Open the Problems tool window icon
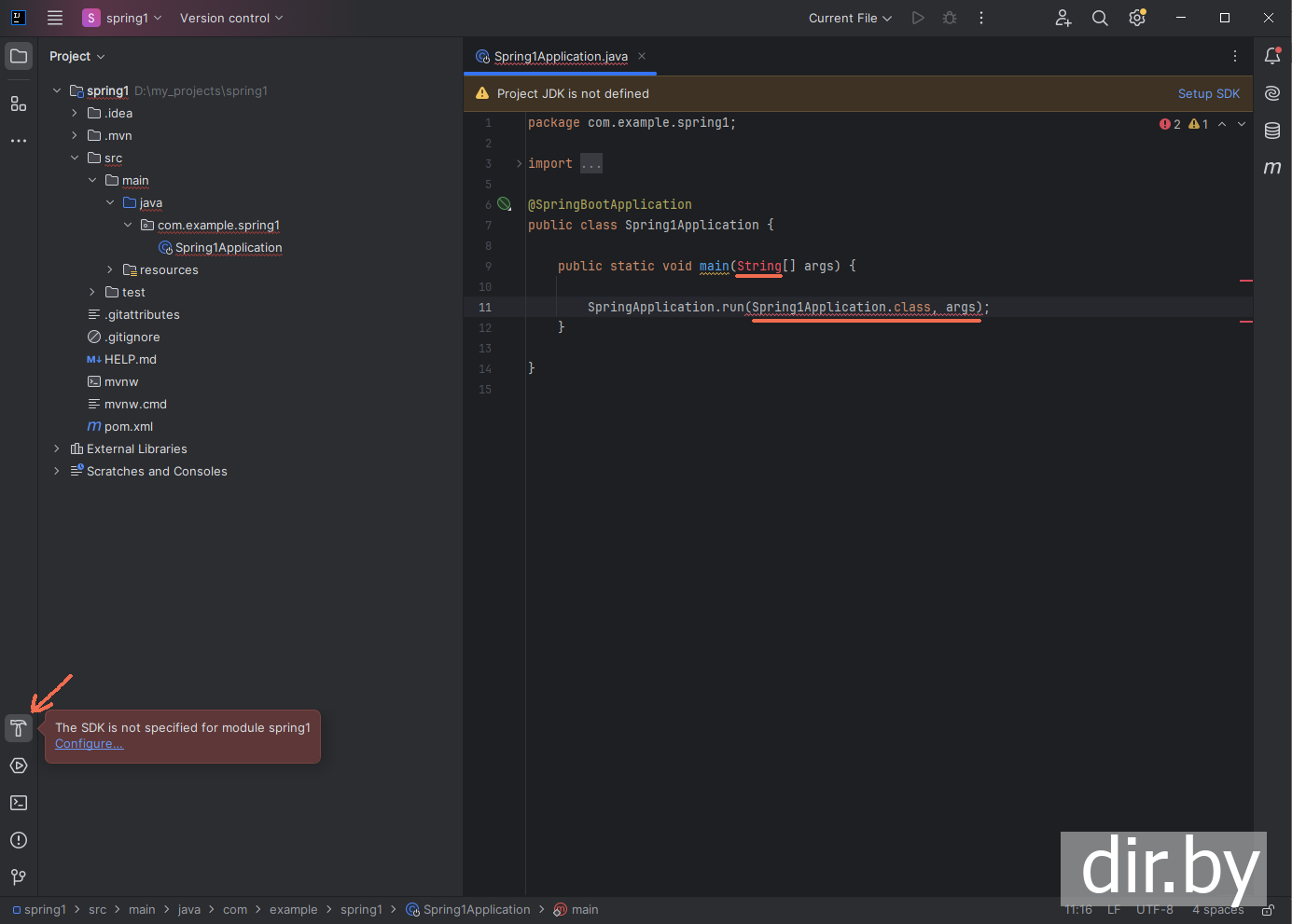The width and height of the screenshot is (1292, 924). 19,840
